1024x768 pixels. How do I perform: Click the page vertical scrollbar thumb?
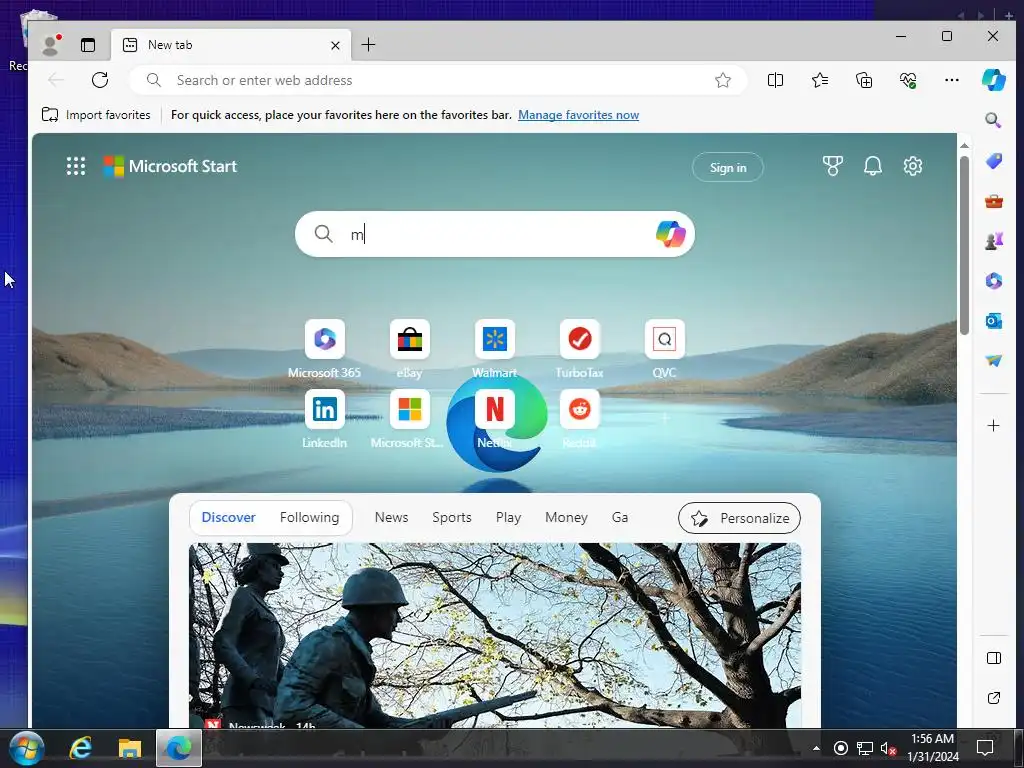pos(964,246)
